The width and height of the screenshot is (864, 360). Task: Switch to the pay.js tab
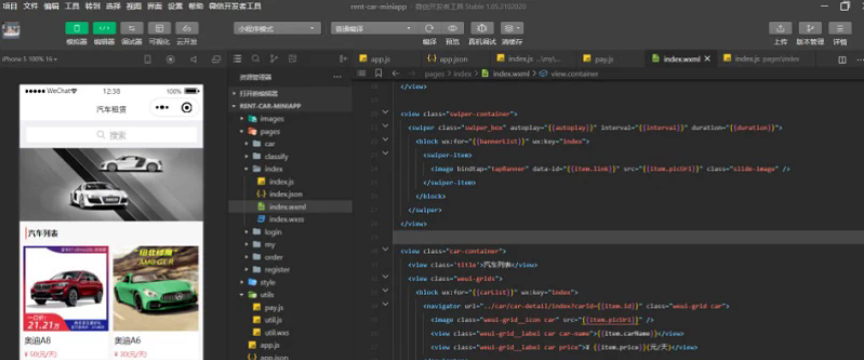(x=604, y=58)
